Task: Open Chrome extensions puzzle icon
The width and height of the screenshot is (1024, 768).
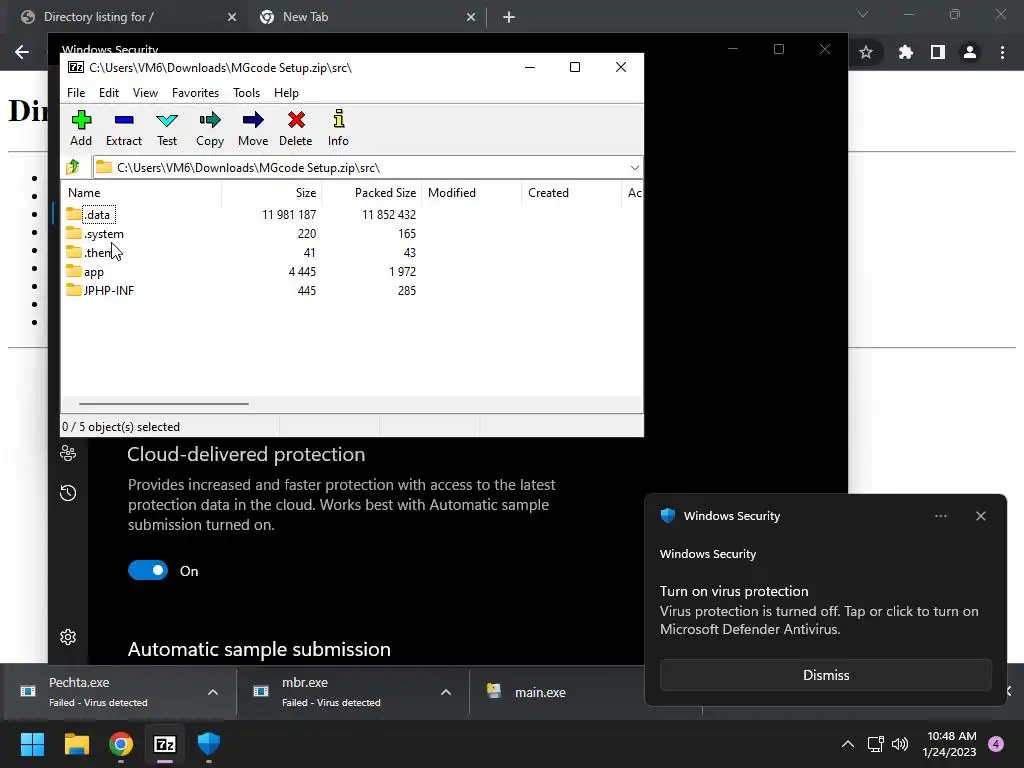Action: [x=905, y=52]
